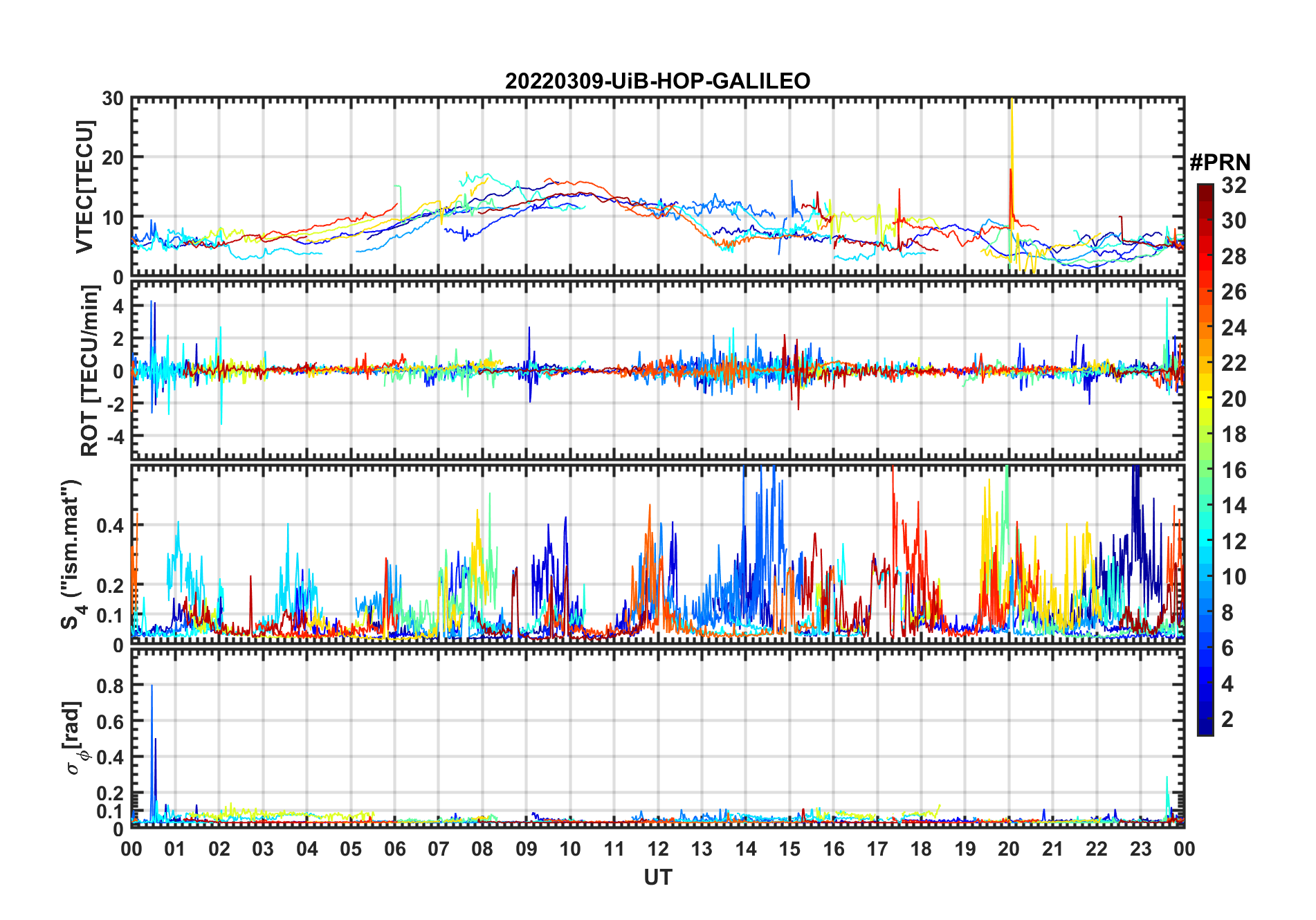
Task: Select sigma-phi y-axis tick label "0.6"
Action: [110, 721]
